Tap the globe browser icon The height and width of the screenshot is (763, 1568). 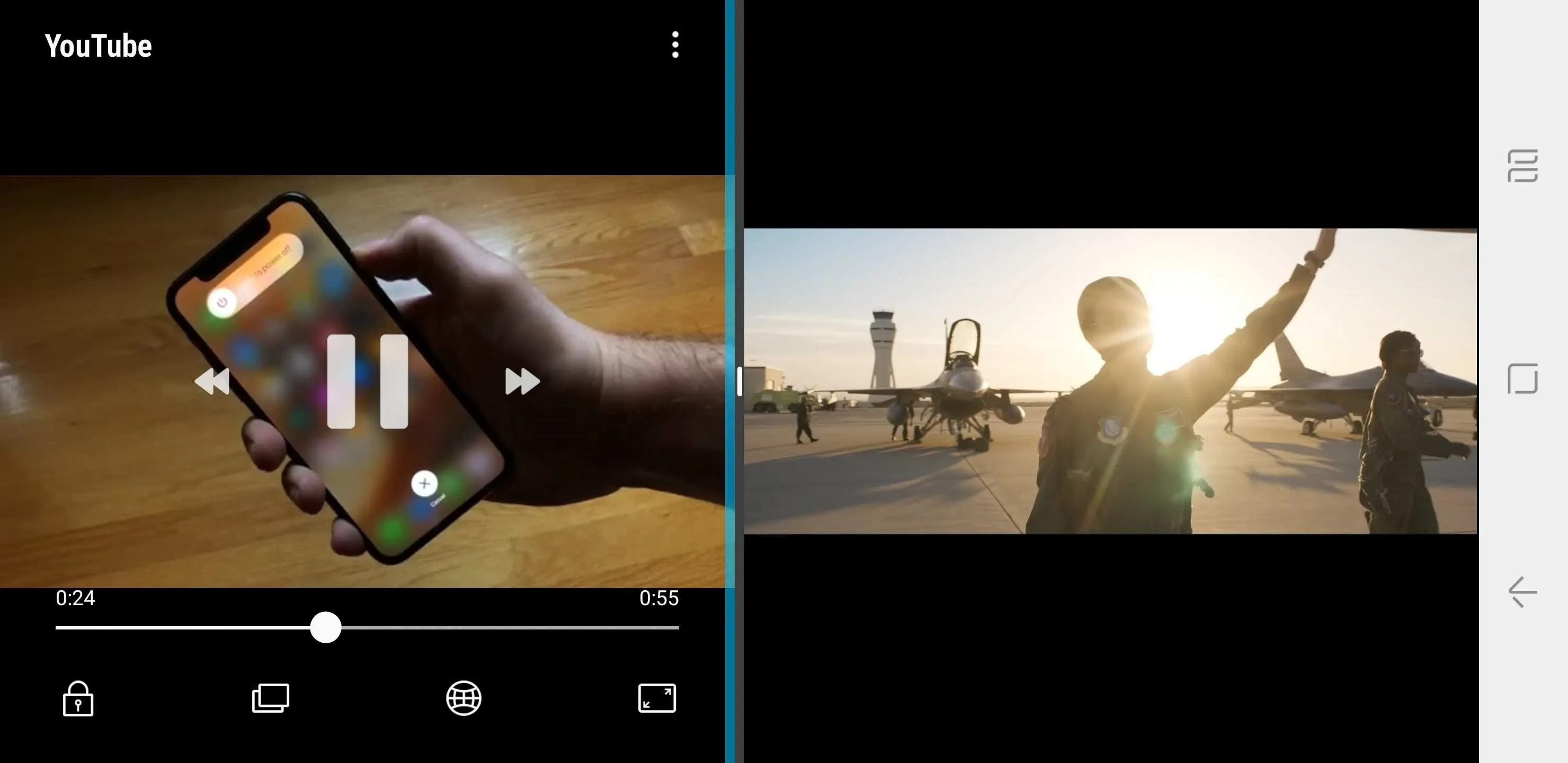[x=464, y=698]
